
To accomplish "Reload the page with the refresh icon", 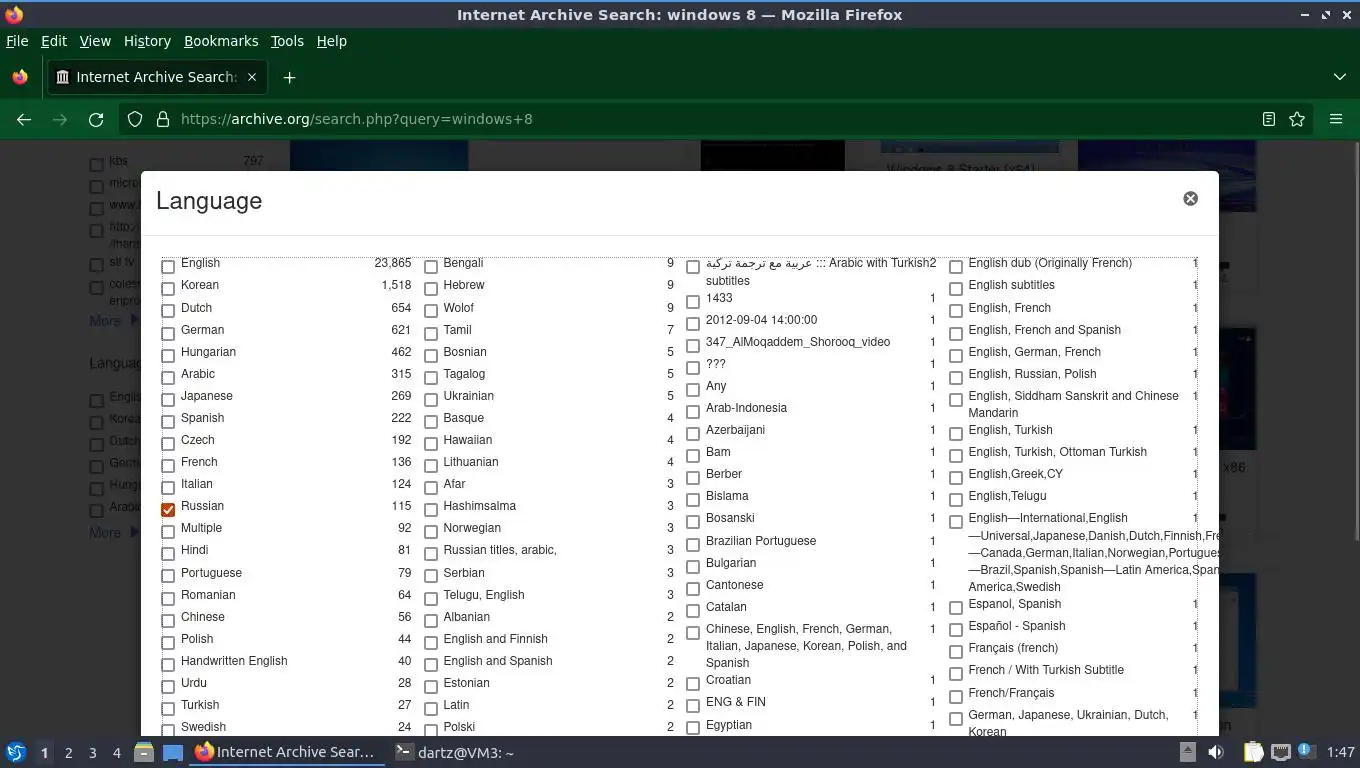I will pyautogui.click(x=96, y=119).
